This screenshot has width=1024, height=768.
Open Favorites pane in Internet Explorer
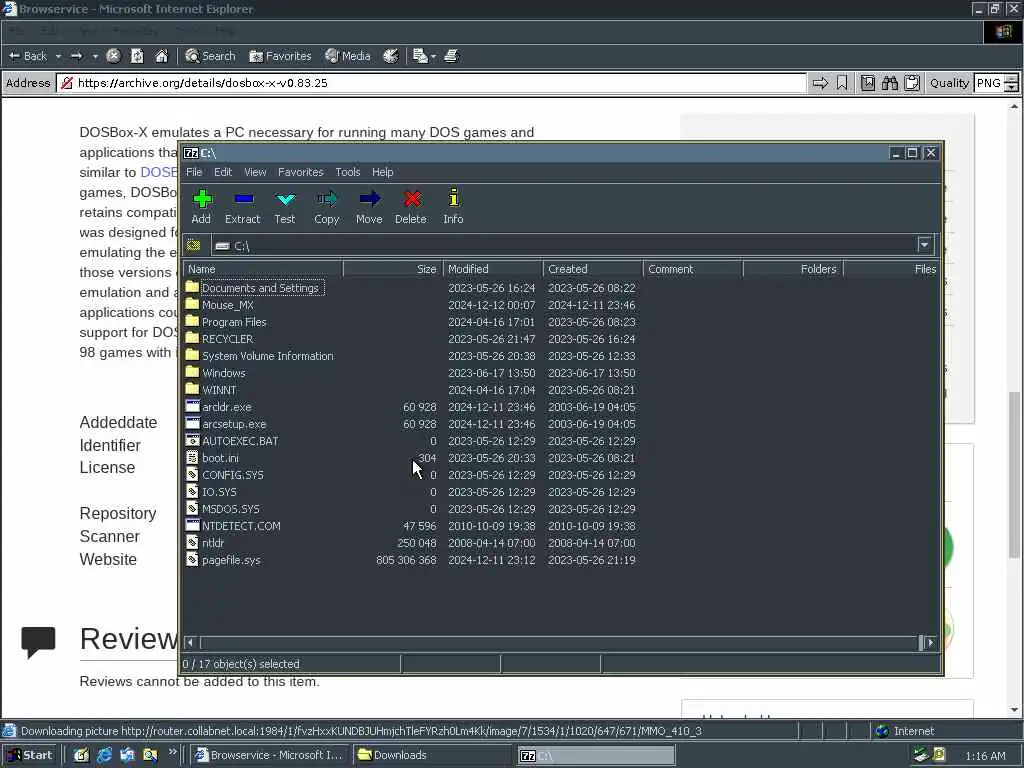(x=280, y=56)
